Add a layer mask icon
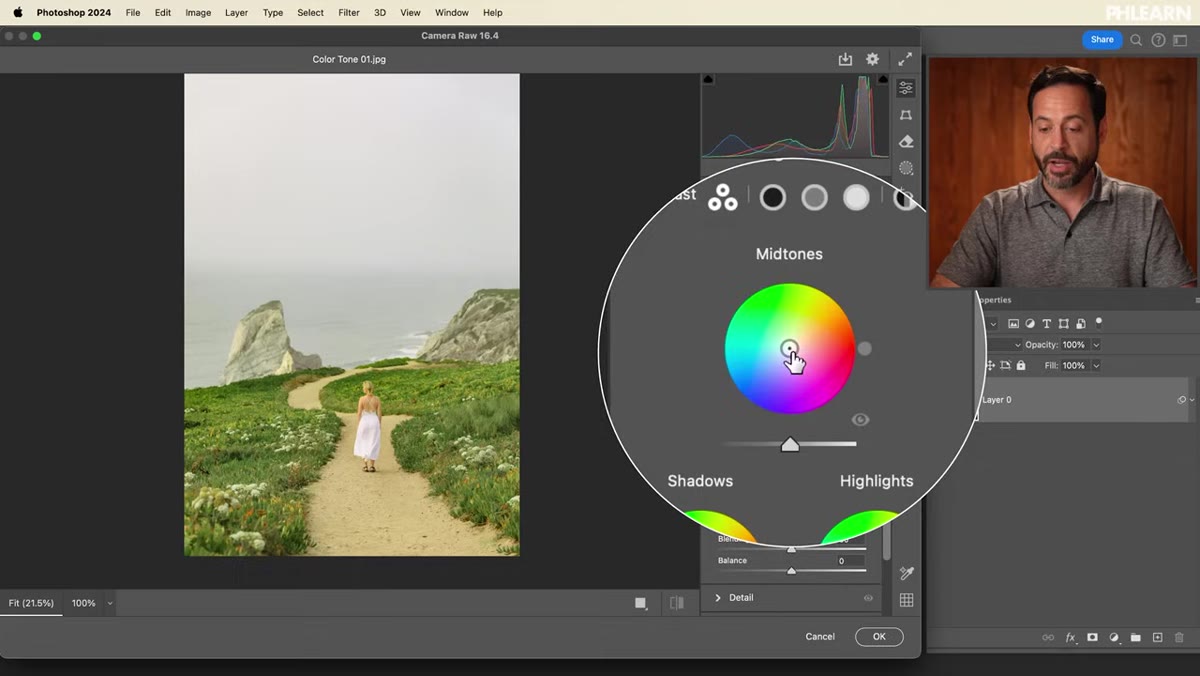This screenshot has height=676, width=1200. [x=1092, y=637]
